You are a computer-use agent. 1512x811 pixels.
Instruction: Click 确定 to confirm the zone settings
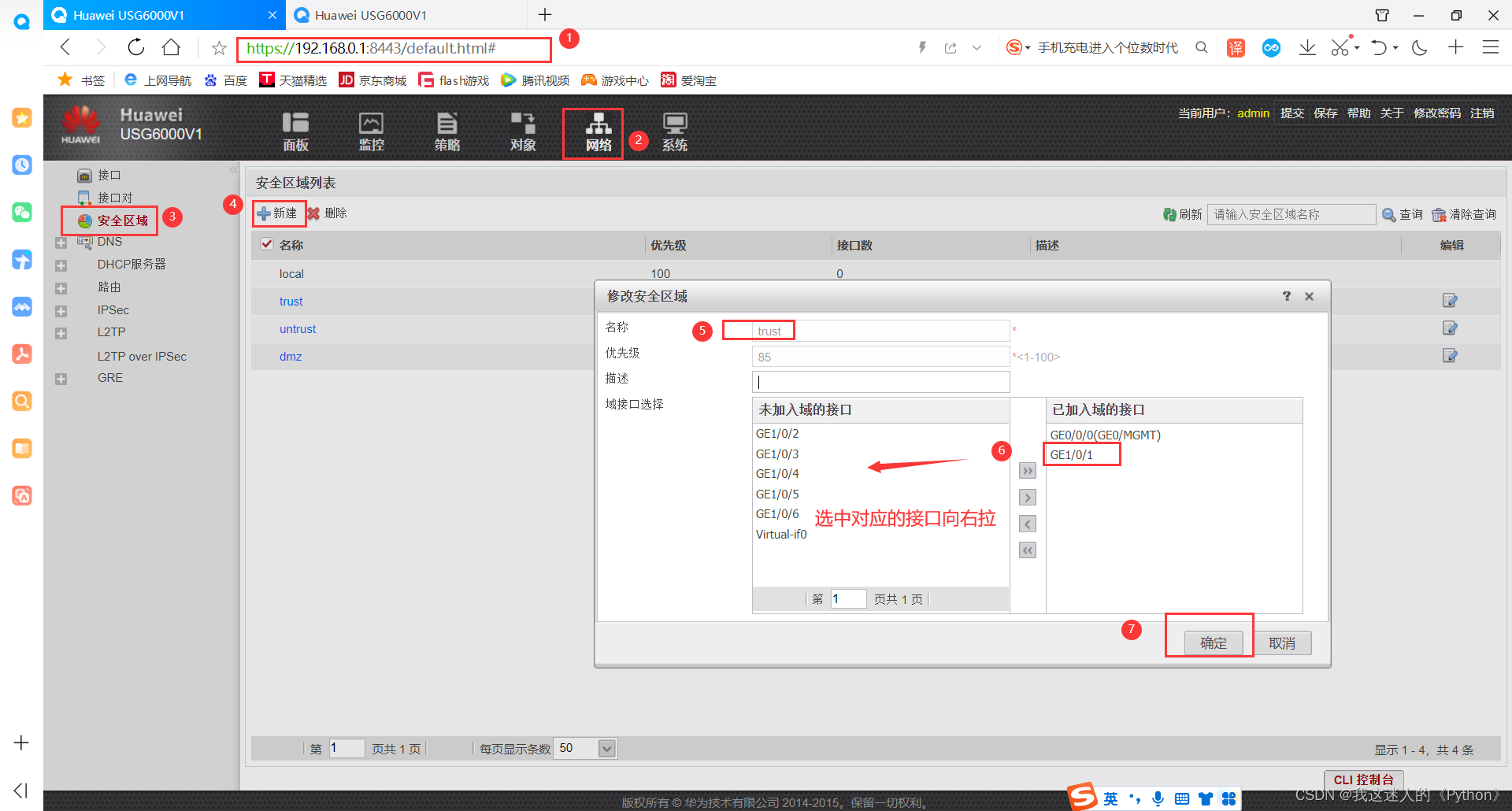click(x=1213, y=643)
